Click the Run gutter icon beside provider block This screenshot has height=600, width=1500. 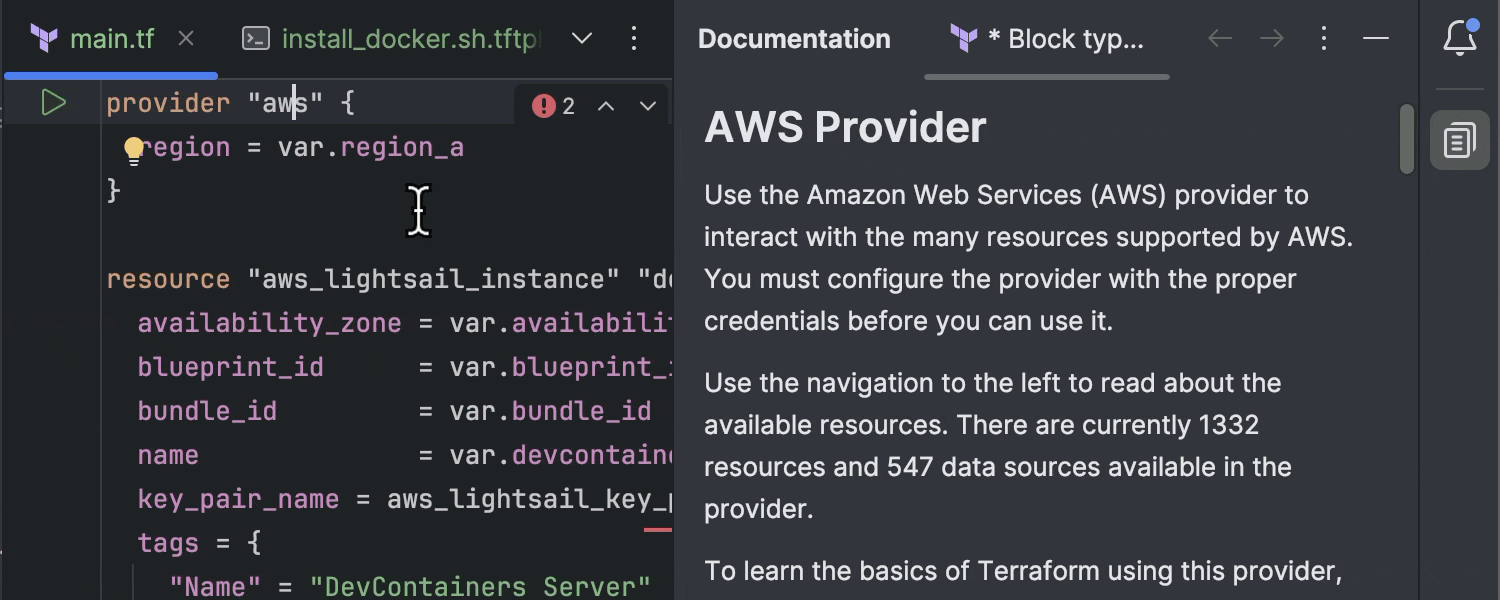pyautogui.click(x=53, y=102)
